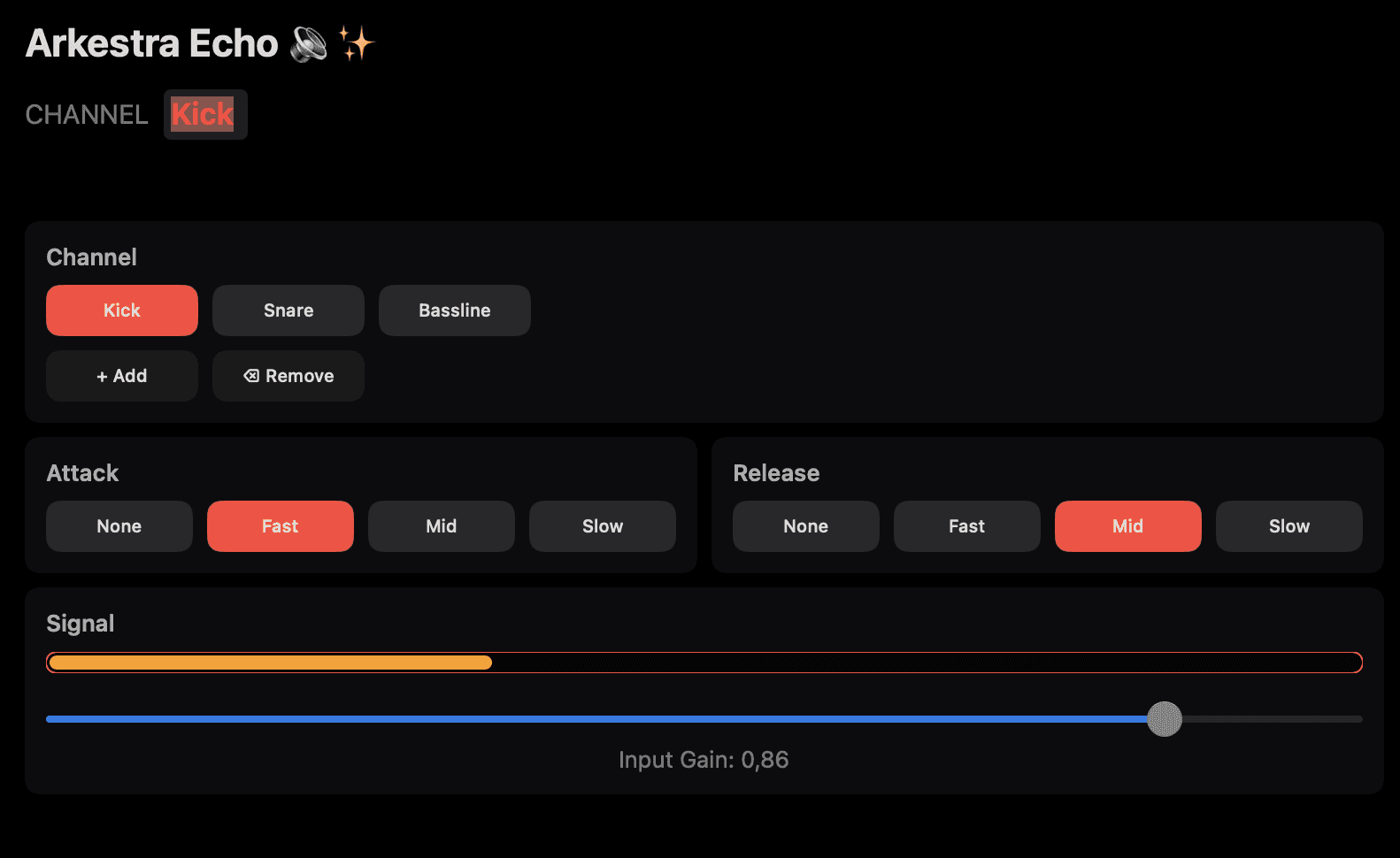Remove the current channel
This screenshot has height=858, width=1400.
click(288, 376)
